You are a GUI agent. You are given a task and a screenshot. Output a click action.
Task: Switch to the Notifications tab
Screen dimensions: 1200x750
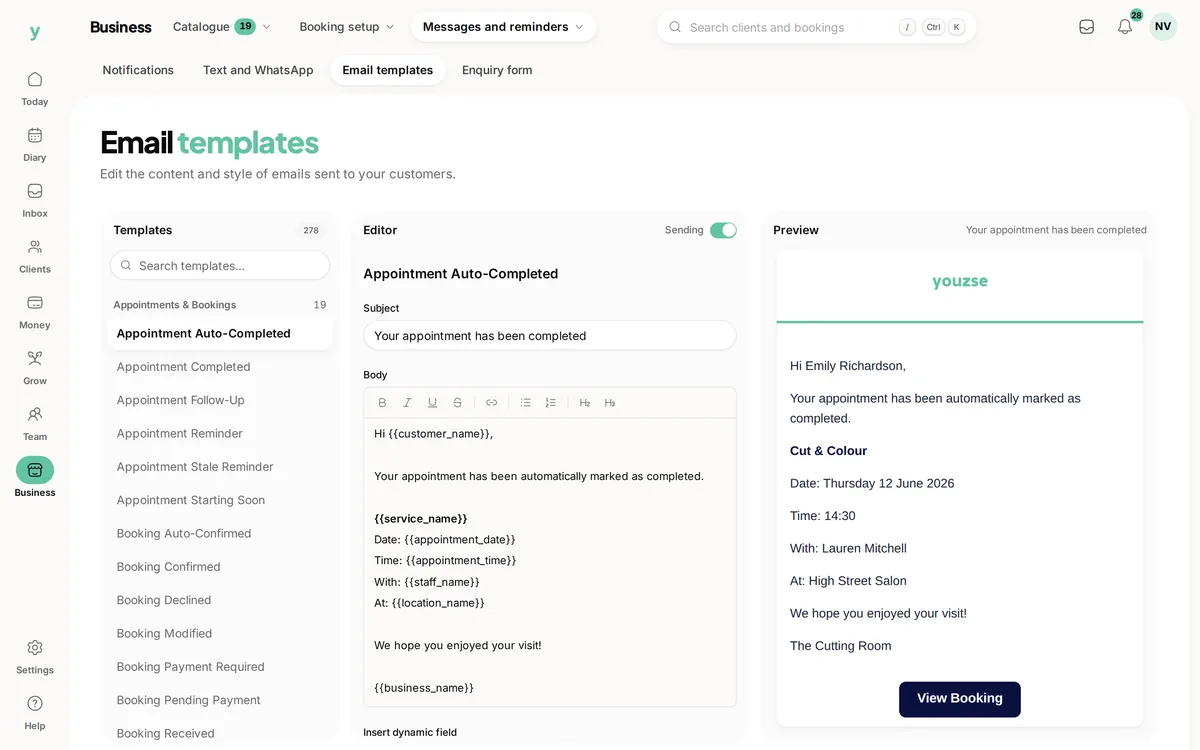138,70
